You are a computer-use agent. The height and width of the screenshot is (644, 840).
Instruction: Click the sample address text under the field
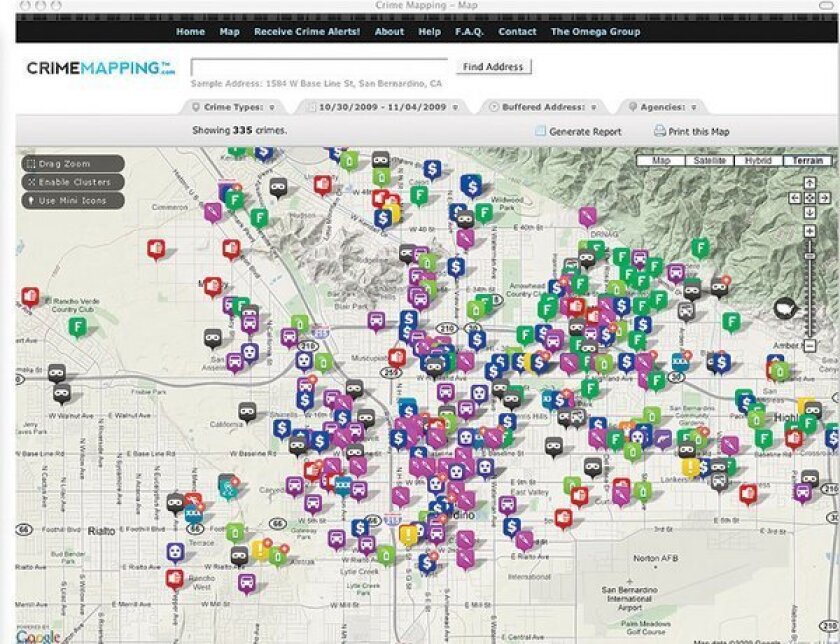click(x=316, y=84)
